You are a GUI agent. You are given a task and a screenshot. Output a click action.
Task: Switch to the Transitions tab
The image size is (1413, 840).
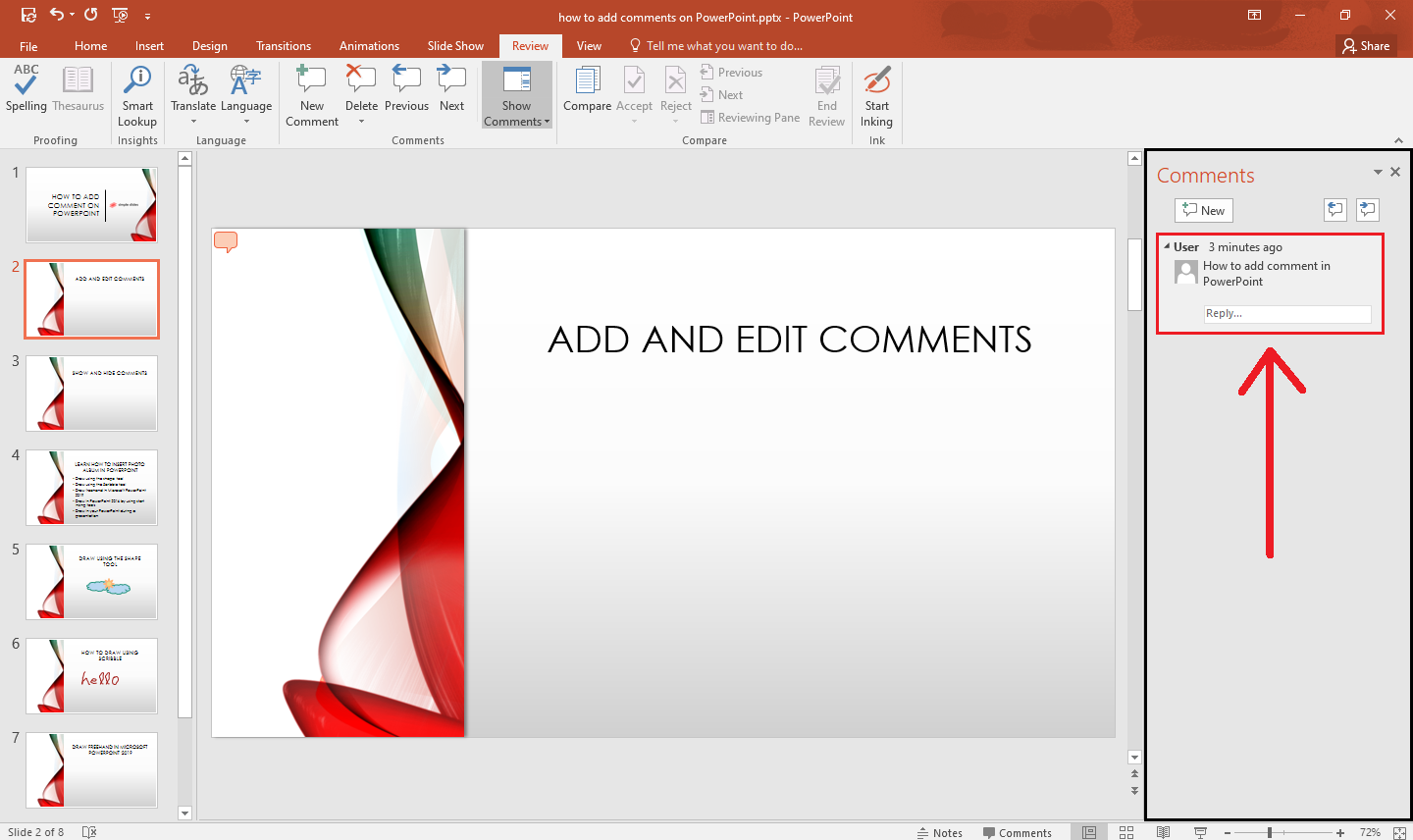tap(284, 46)
